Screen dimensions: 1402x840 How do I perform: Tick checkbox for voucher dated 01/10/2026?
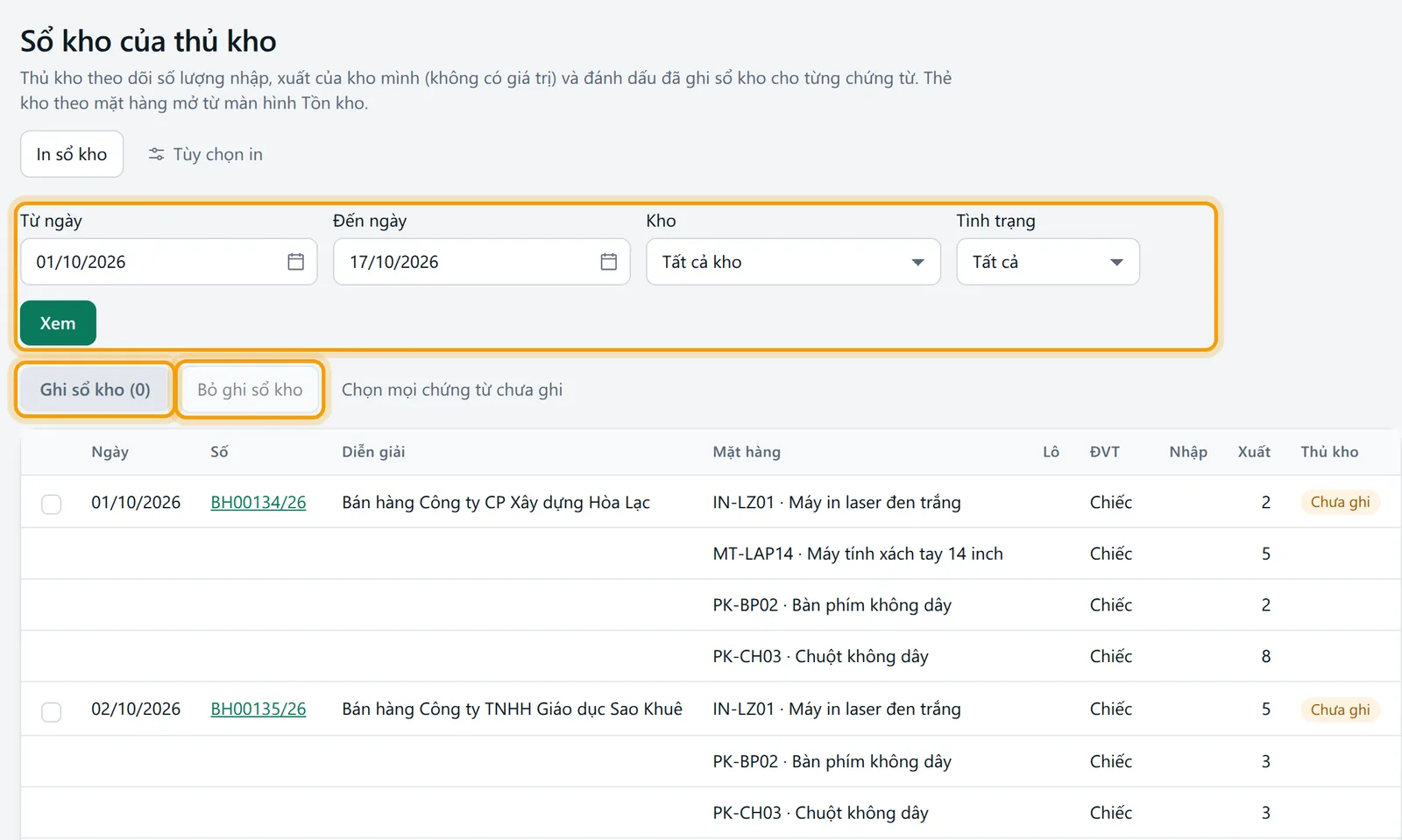[52, 504]
